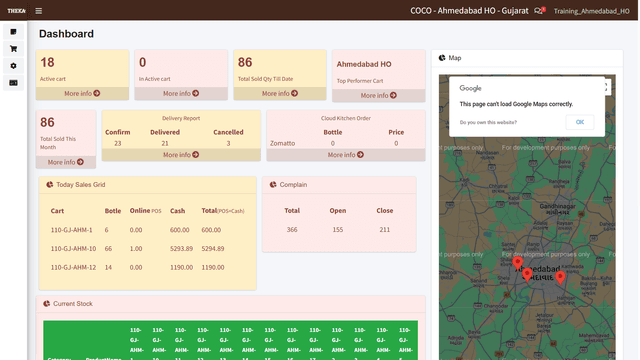This screenshot has width=640, height=360.
Task: Click arrow icon beside Cloud Kitchen More info
Action: (x=360, y=155)
